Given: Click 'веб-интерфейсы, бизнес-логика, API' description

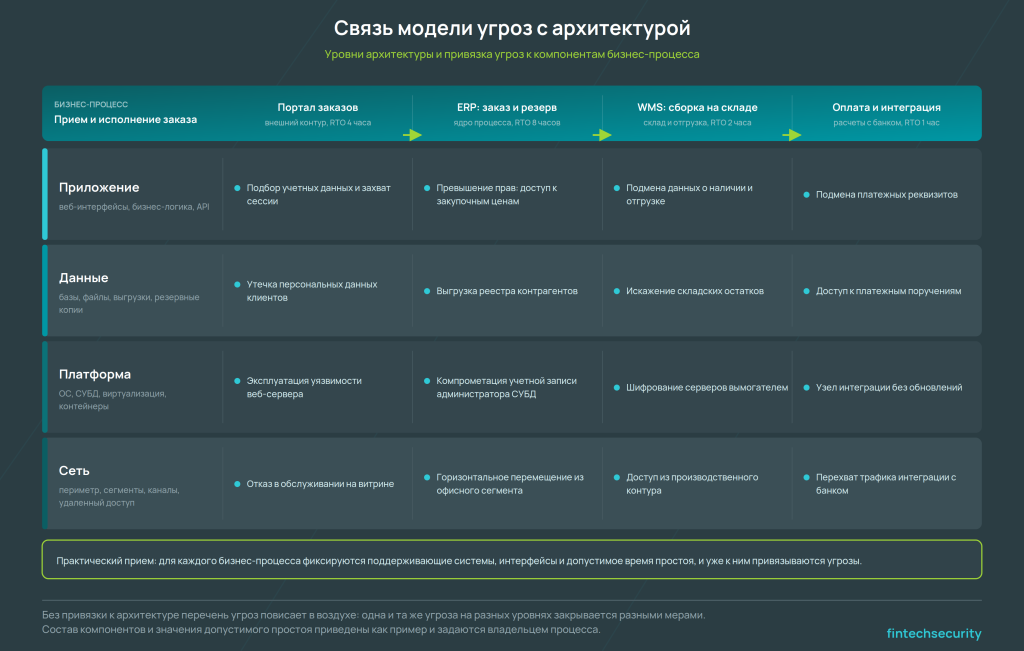Looking at the screenshot, I should pyautogui.click(x=134, y=207).
